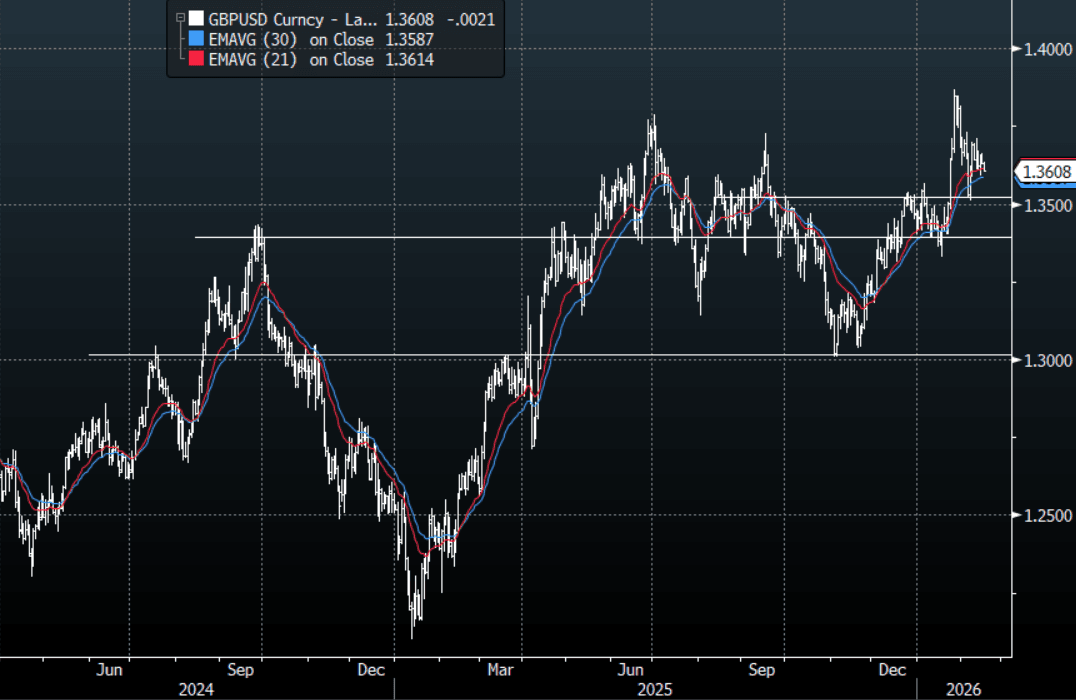Click the 1.4000 price axis label

(x=1044, y=49)
